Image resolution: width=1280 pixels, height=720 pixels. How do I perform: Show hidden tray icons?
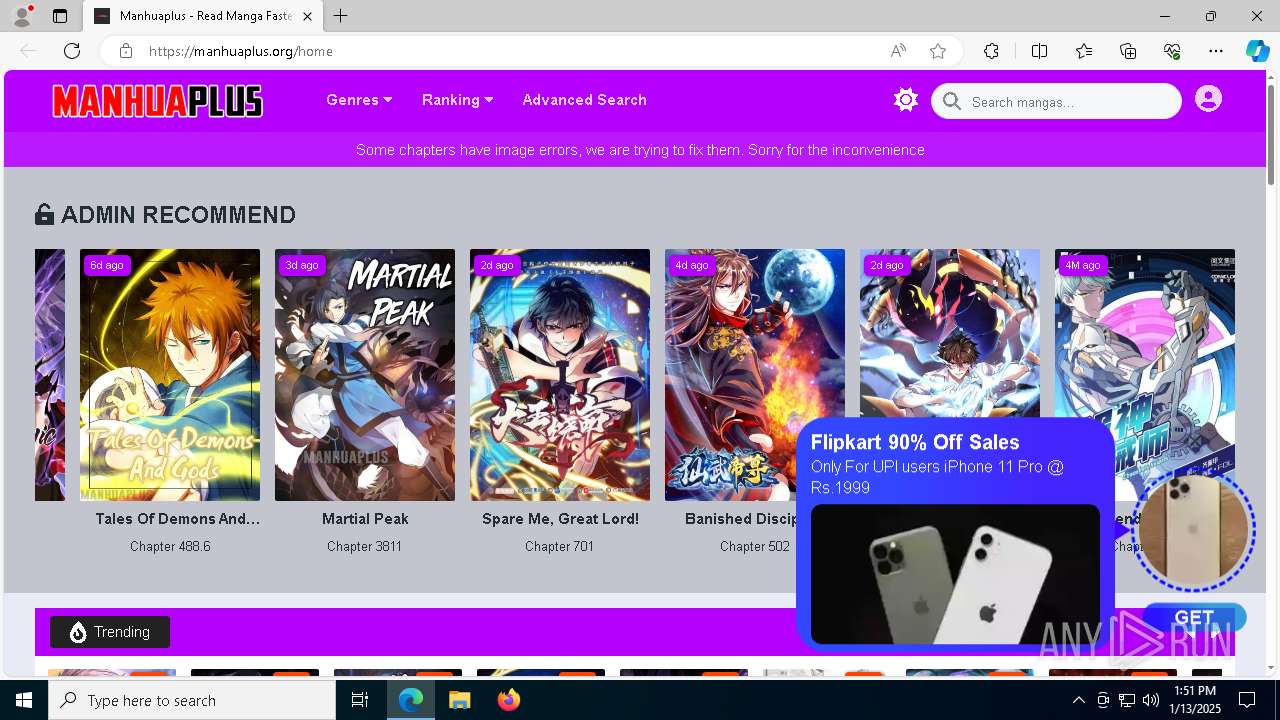(x=1078, y=700)
